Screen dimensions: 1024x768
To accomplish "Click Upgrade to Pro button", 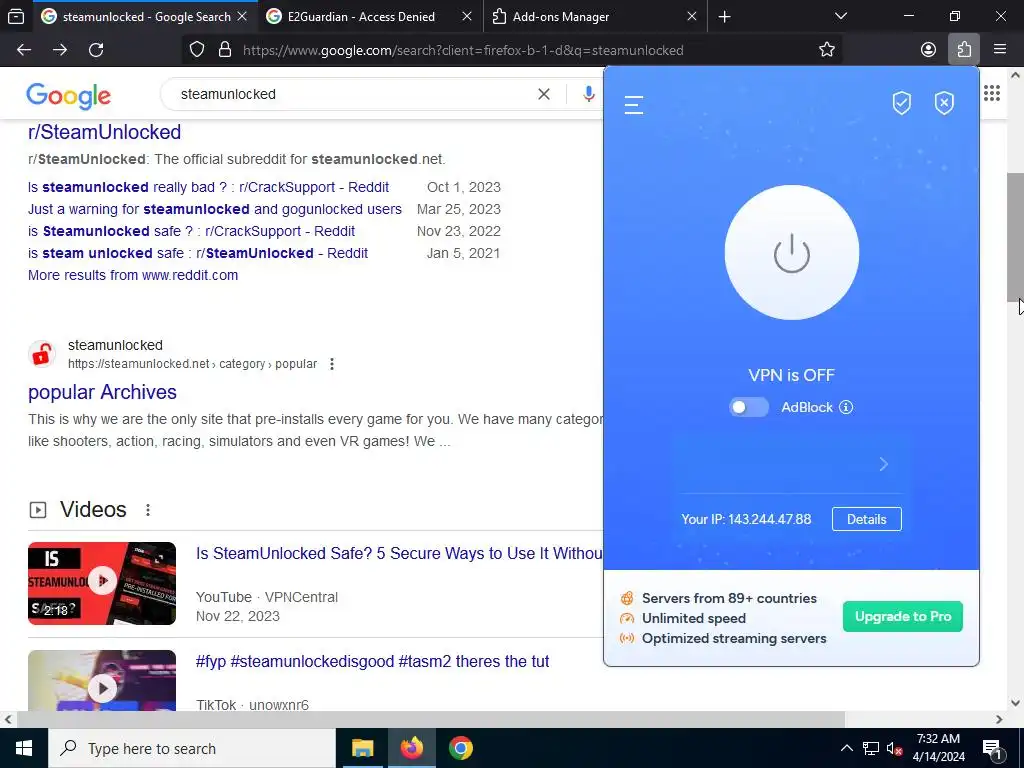I will 903,616.
